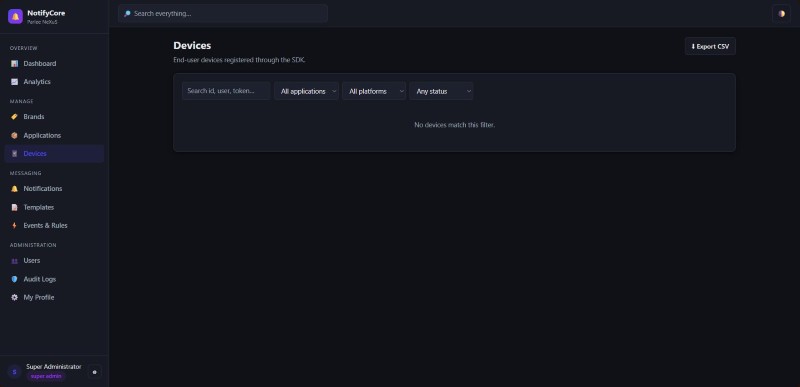800x387 pixels.
Task: Navigate to Users administration
Action: [54, 261]
